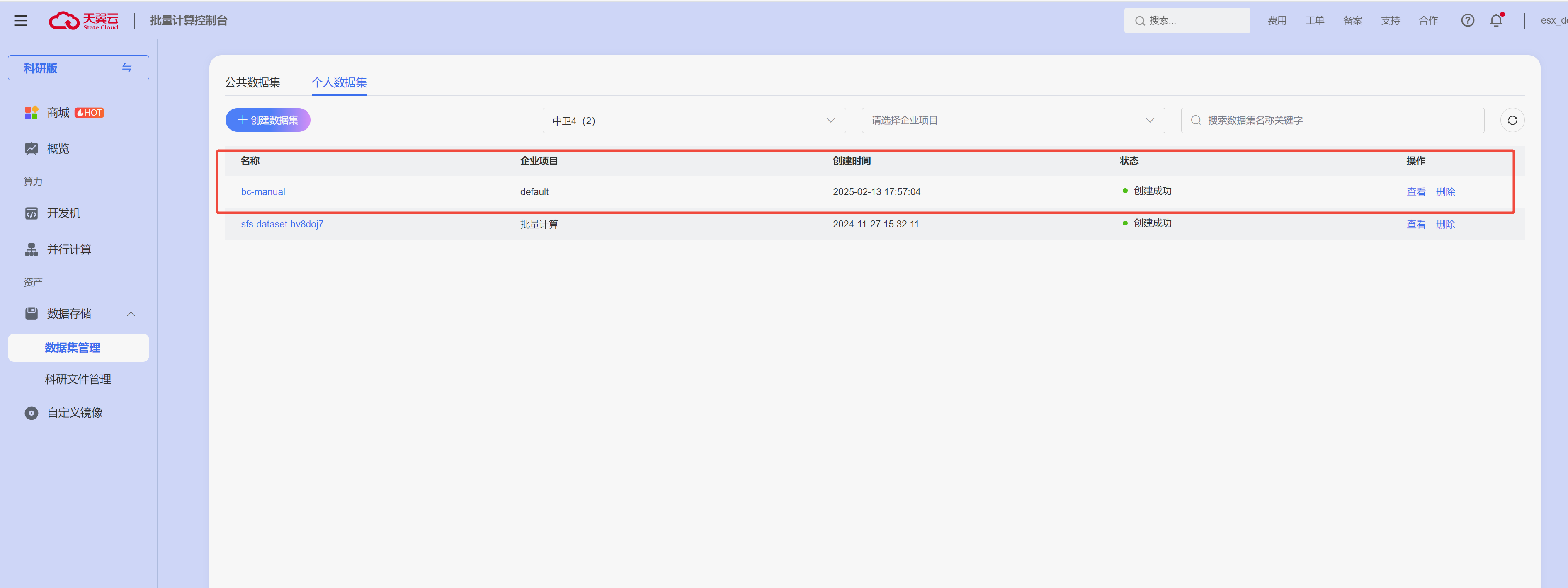Click the top 搜索 input field
This screenshot has width=1568, height=588.
pyautogui.click(x=1186, y=21)
